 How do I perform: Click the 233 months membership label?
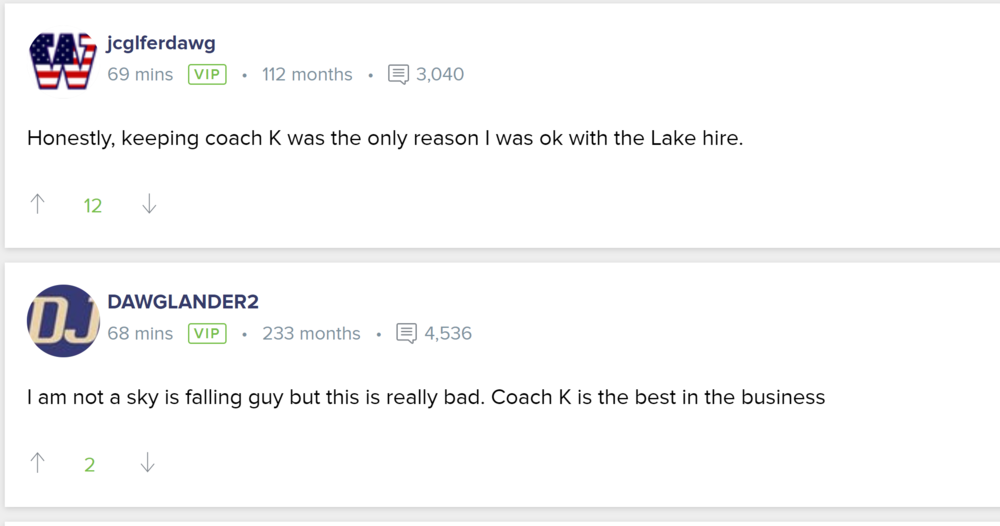[311, 333]
